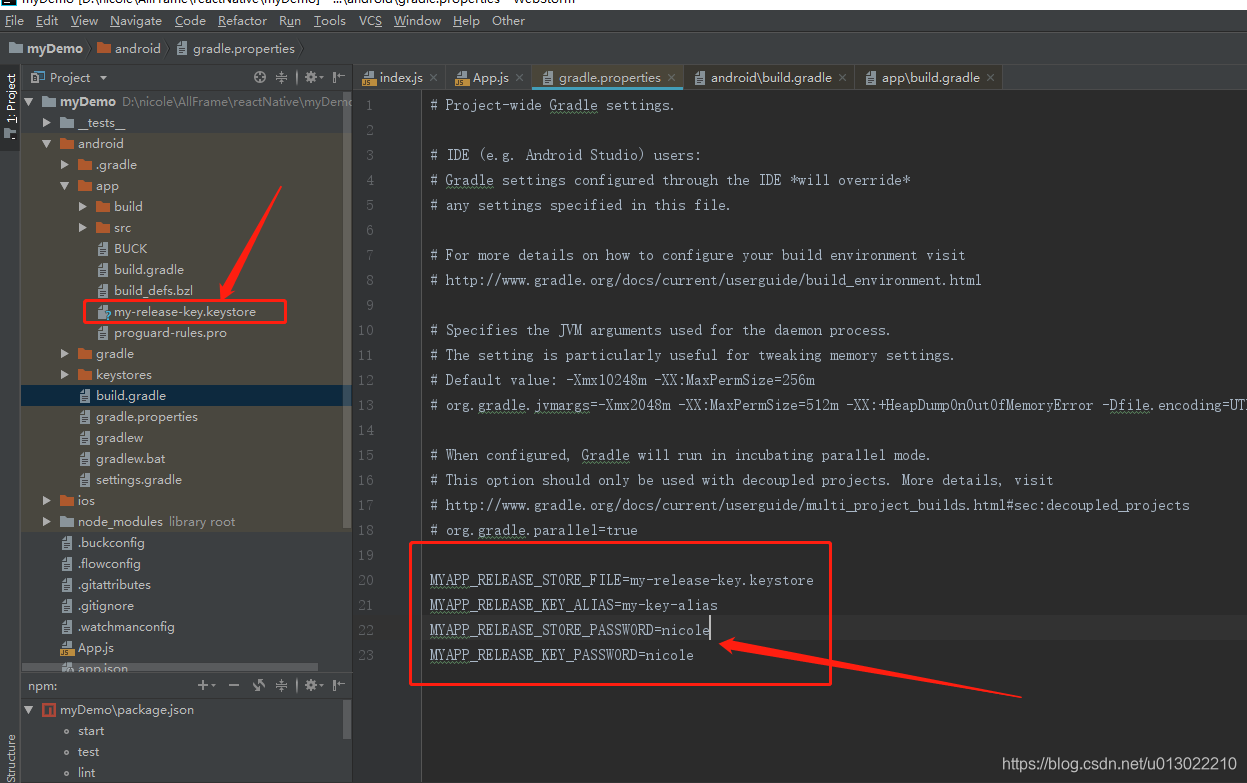Collapse the android folder
1247x783 pixels.
point(47,143)
